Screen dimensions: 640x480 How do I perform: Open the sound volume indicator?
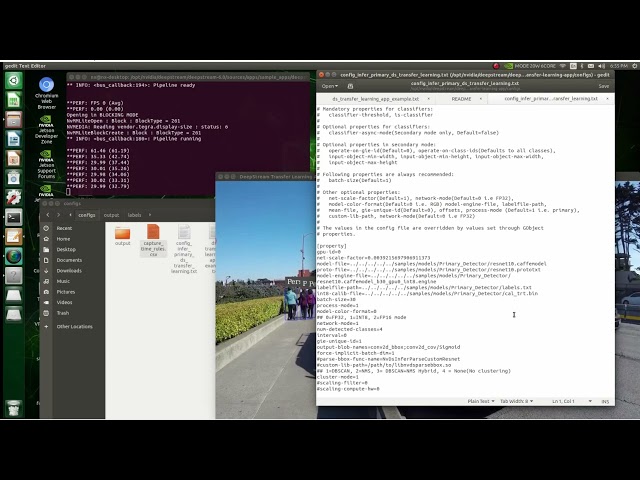pos(602,66)
